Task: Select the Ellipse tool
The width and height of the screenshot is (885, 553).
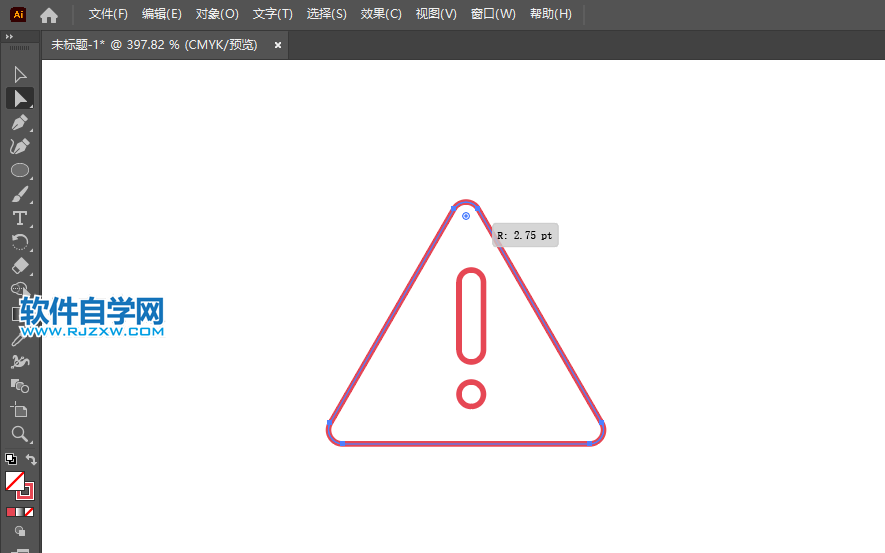Action: (x=20, y=170)
